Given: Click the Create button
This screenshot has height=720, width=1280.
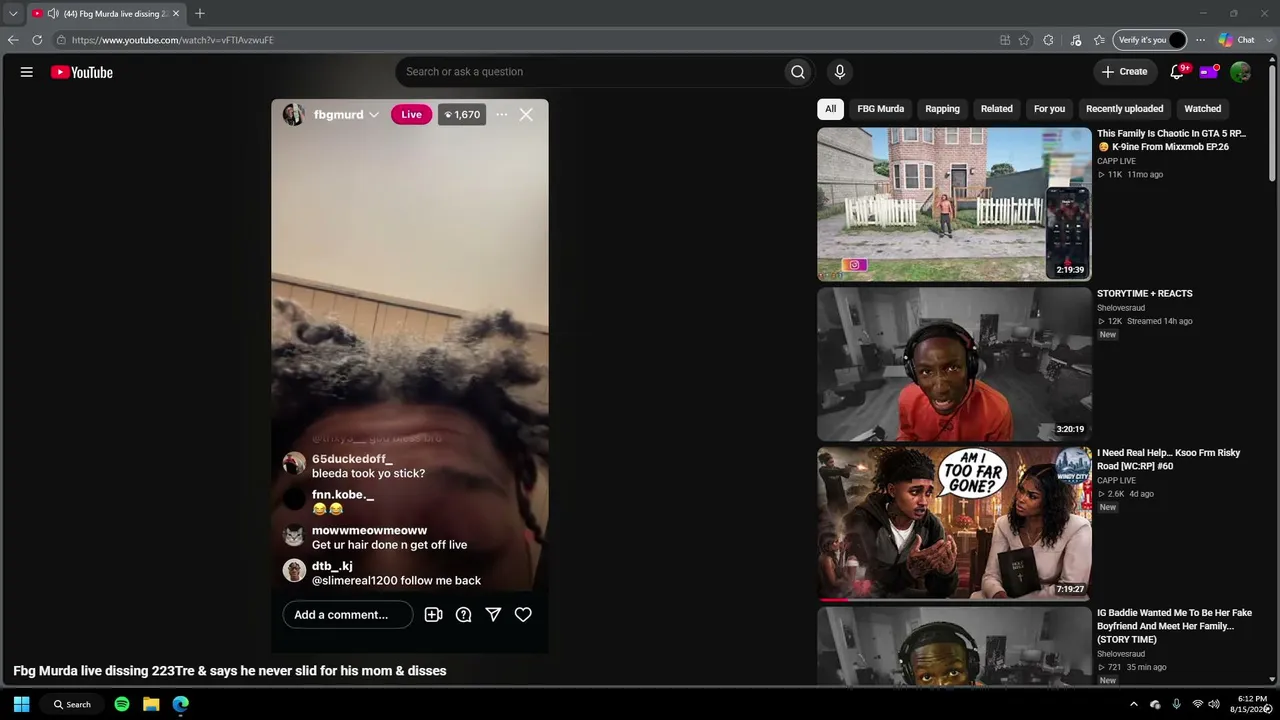Looking at the screenshot, I should (x=1125, y=72).
